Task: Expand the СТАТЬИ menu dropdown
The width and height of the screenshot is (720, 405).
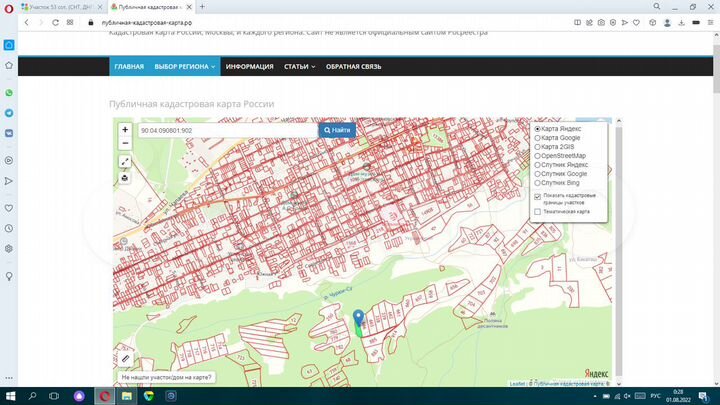Action: (299, 67)
